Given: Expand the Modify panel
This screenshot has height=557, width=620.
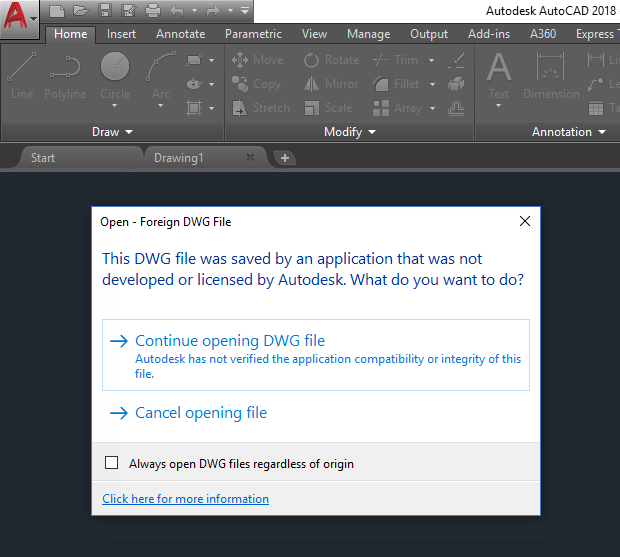Looking at the screenshot, I should pos(350,132).
